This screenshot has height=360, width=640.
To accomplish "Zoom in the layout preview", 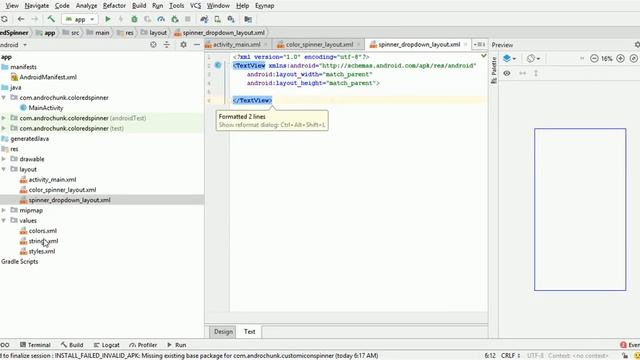I will [x=620, y=59].
